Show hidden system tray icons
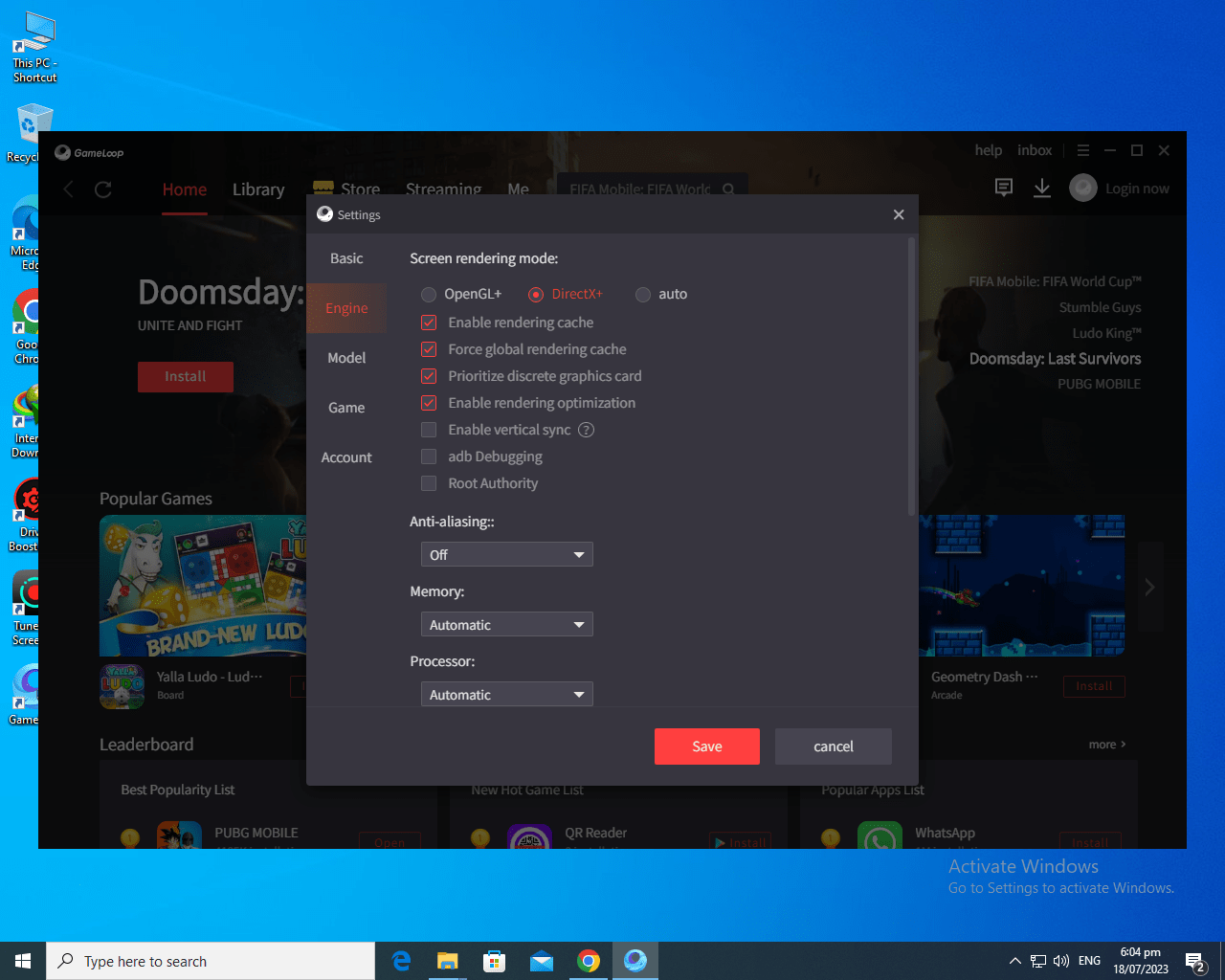Viewport: 1225px width, 980px height. coord(1014,961)
